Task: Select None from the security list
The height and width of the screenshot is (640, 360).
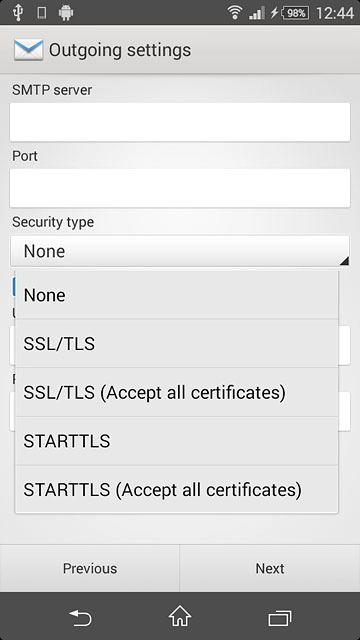Action: (176, 295)
